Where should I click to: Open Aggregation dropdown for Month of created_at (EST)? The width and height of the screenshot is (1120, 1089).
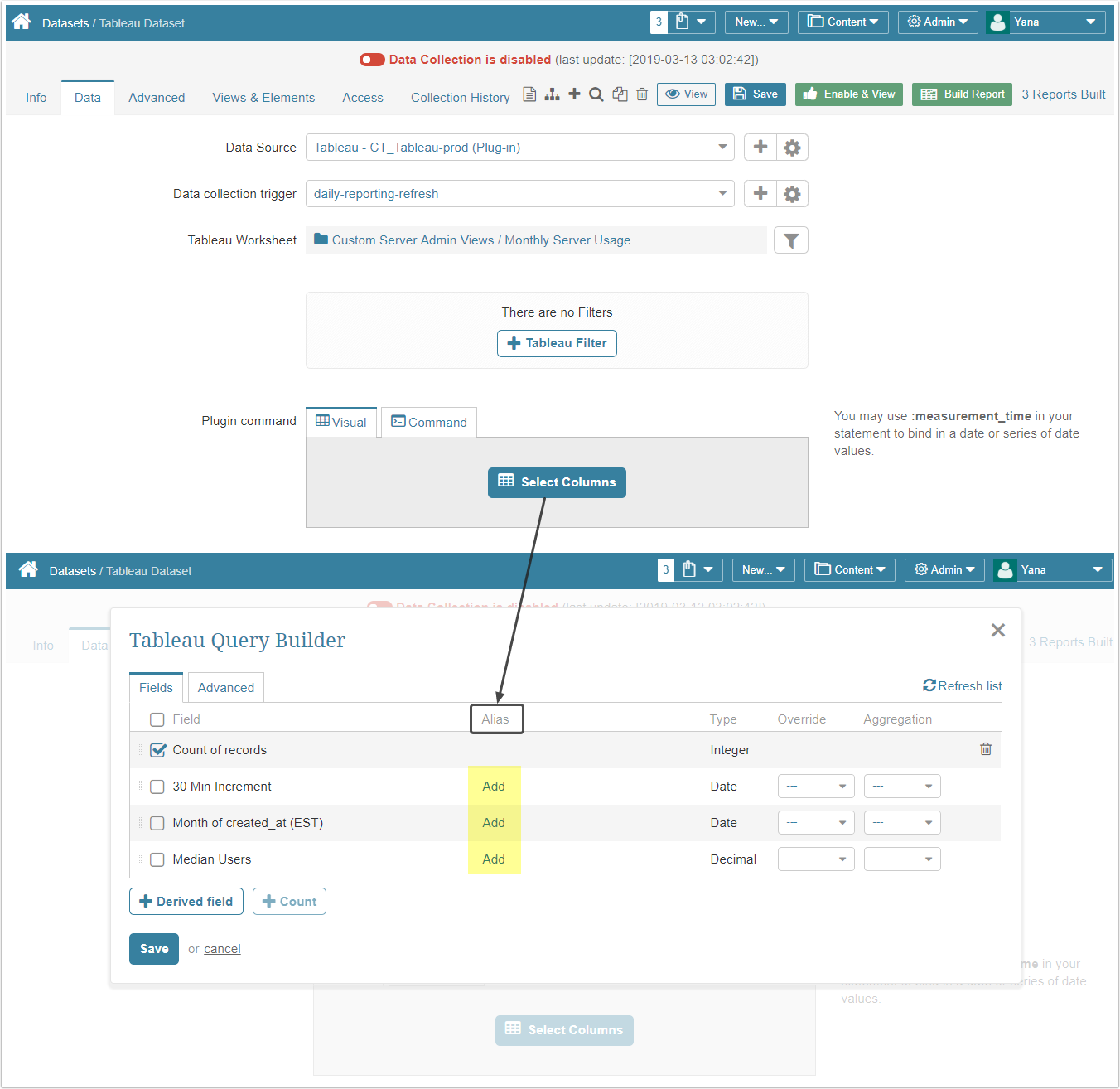point(902,823)
